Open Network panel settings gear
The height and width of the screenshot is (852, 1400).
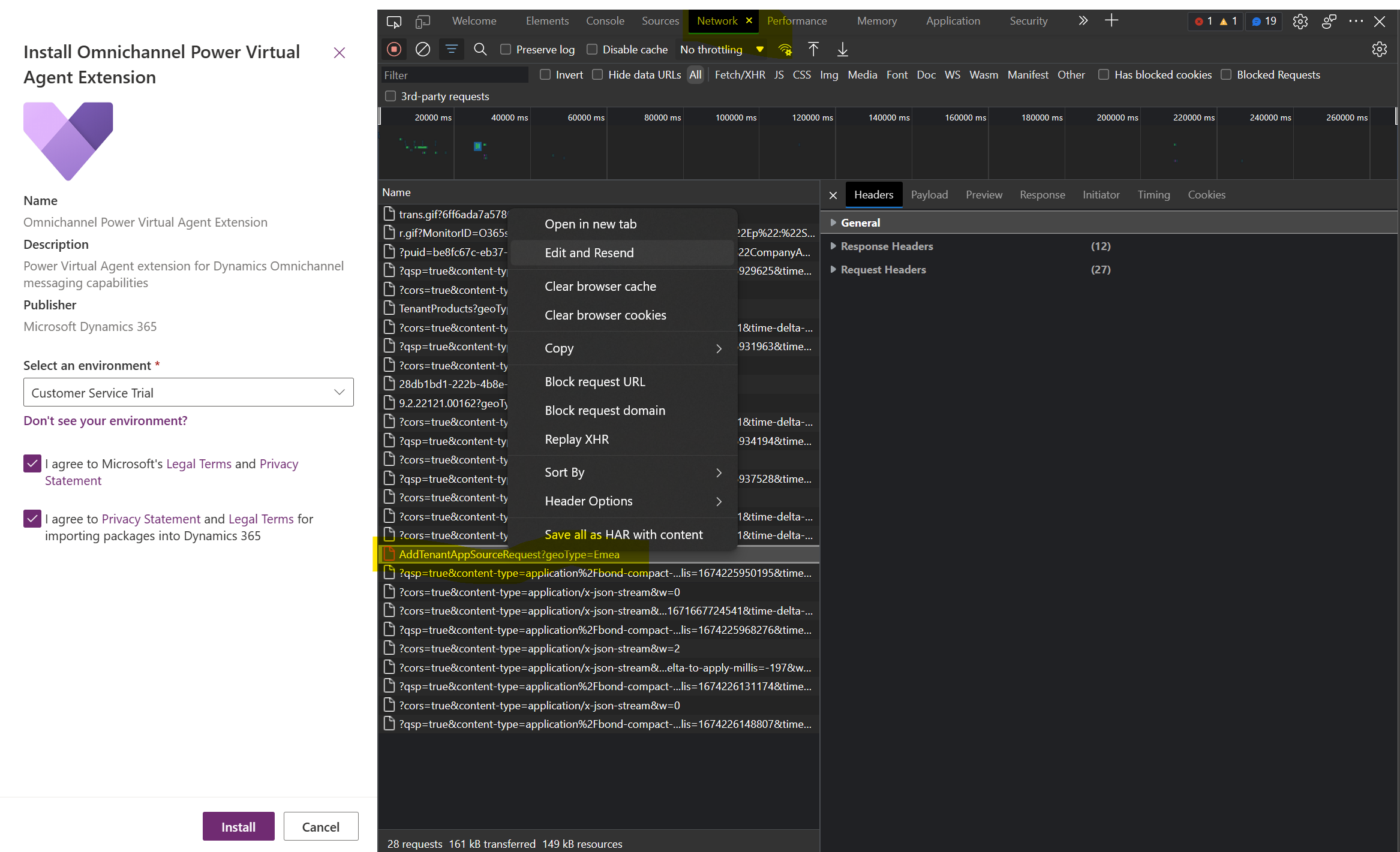click(1380, 49)
